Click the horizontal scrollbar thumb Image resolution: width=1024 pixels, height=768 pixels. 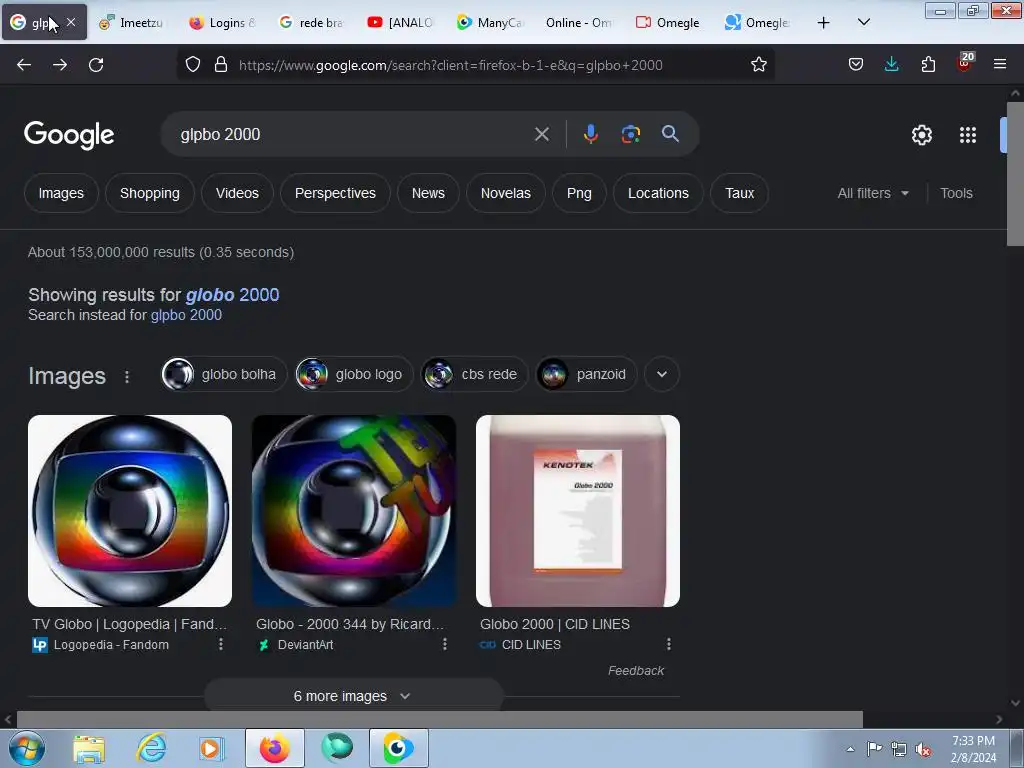coord(440,720)
